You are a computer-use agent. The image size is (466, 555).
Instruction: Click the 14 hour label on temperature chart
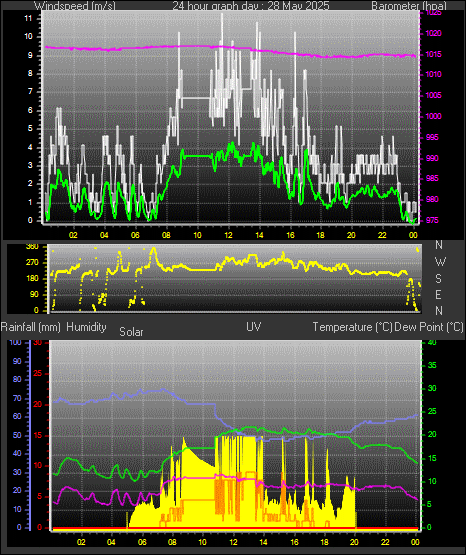(263, 542)
